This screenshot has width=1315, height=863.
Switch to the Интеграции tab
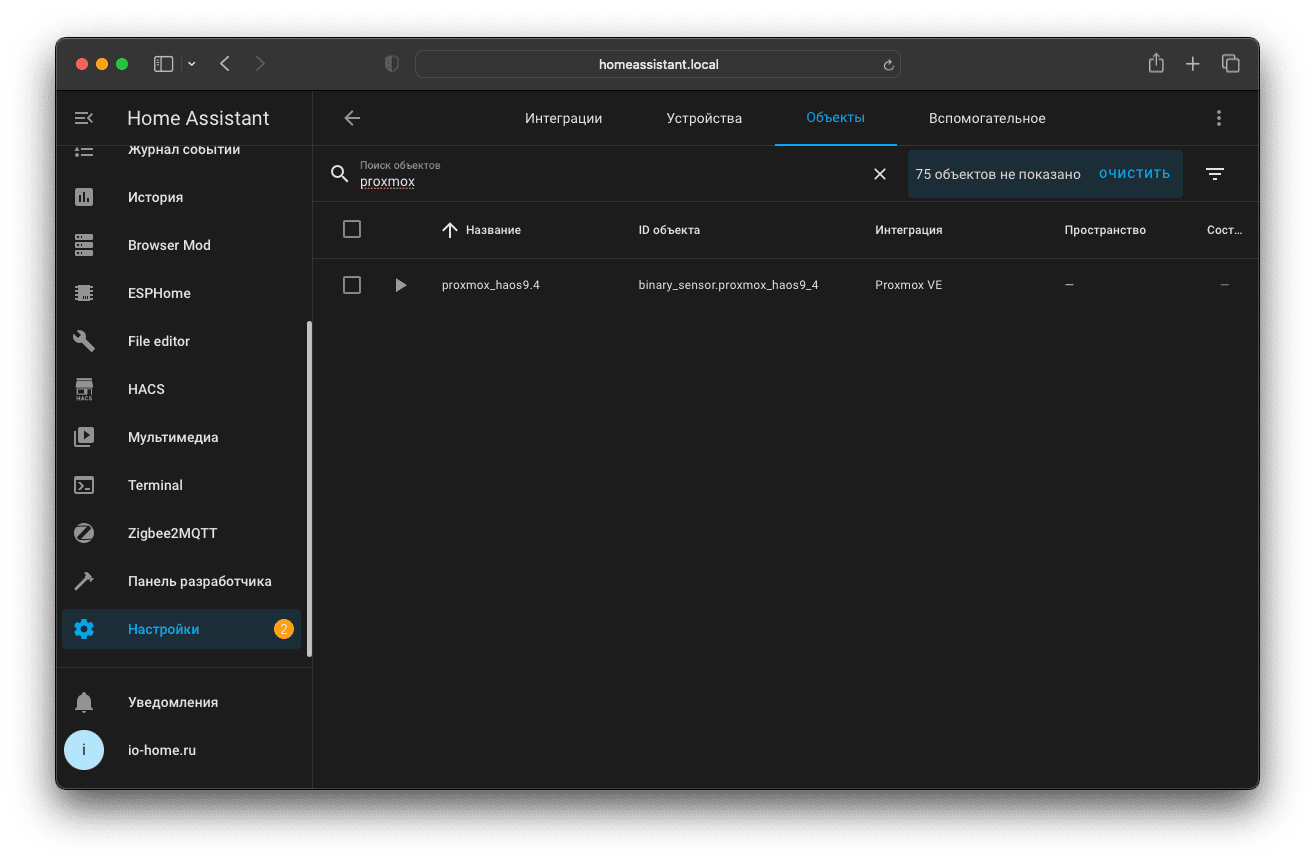563,118
